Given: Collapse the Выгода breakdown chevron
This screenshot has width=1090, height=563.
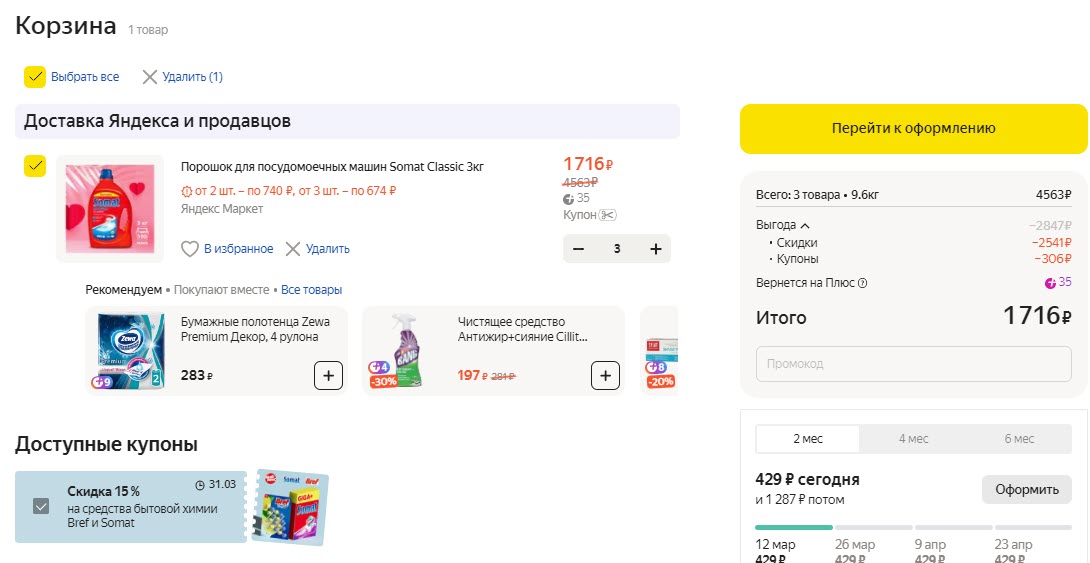Looking at the screenshot, I should [x=805, y=226].
